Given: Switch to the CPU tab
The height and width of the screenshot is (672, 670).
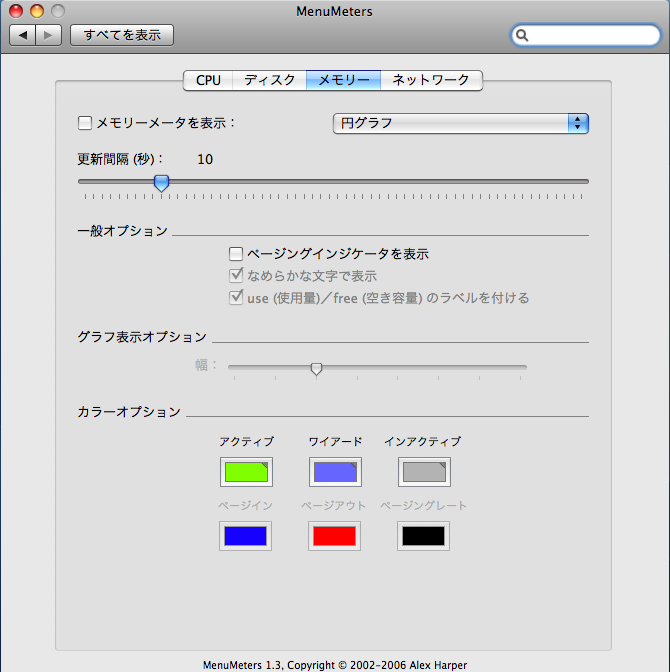Looking at the screenshot, I should (208, 80).
